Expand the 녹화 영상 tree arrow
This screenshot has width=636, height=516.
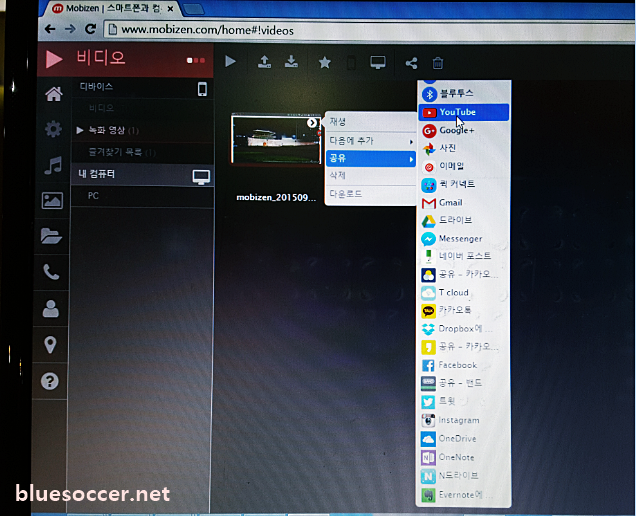pyautogui.click(x=80, y=130)
